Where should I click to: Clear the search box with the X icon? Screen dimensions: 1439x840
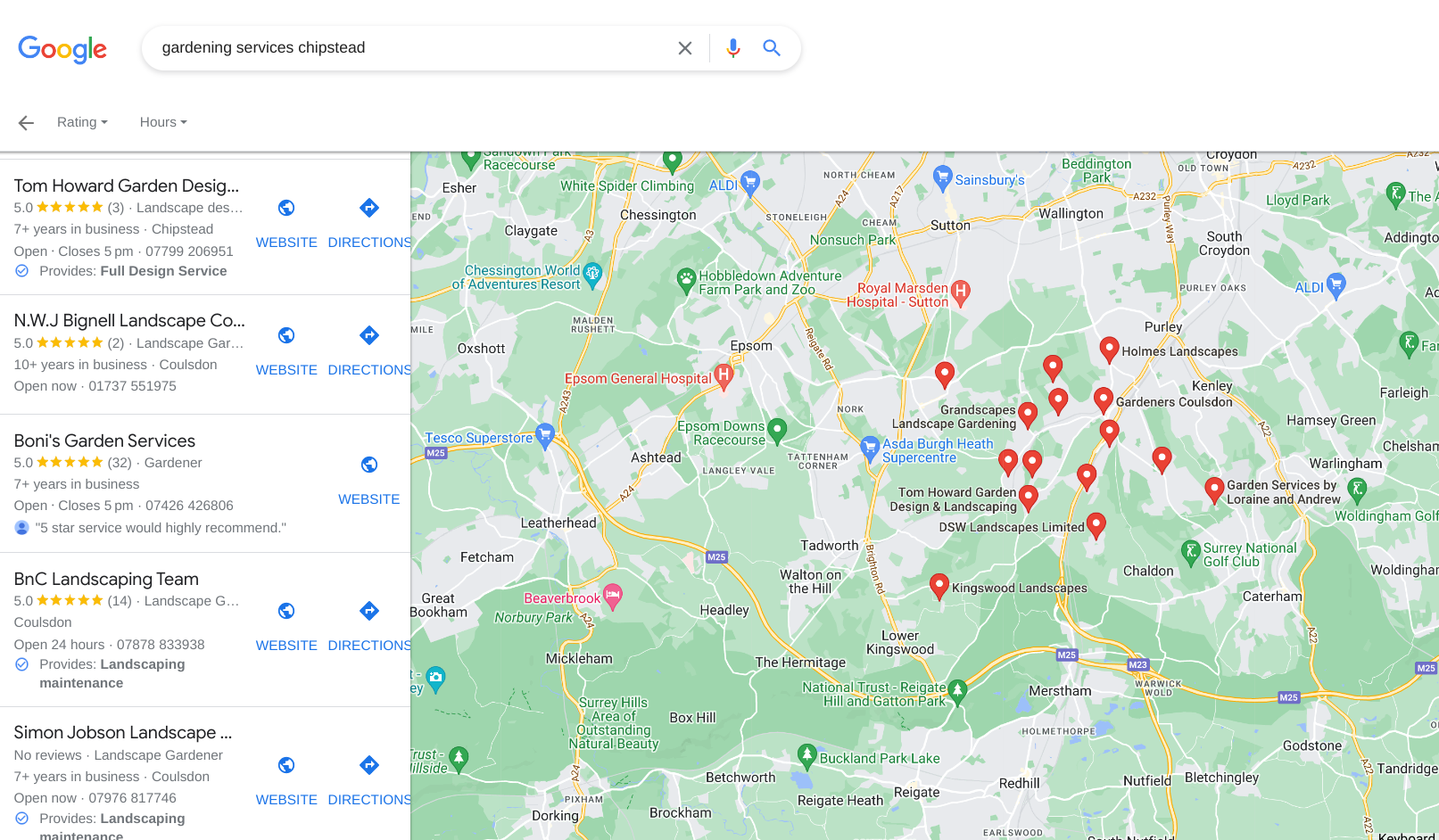coord(684,48)
